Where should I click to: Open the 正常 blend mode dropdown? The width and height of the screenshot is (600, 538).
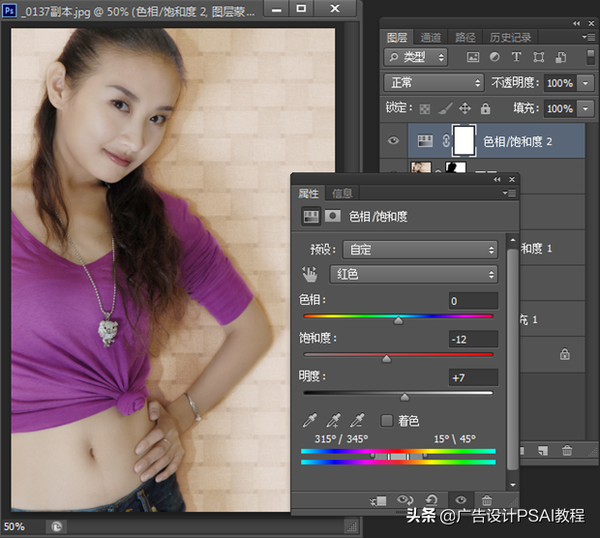[434, 83]
